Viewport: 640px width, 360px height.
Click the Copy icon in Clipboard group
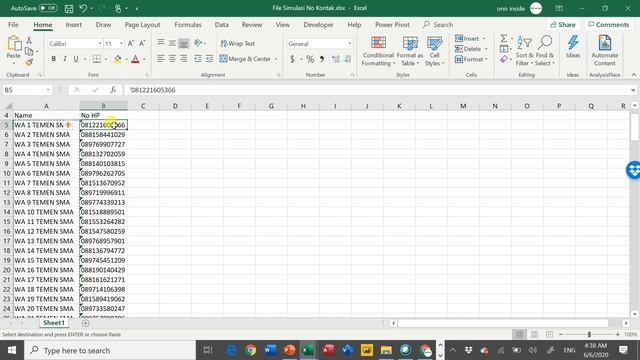(x=29, y=51)
